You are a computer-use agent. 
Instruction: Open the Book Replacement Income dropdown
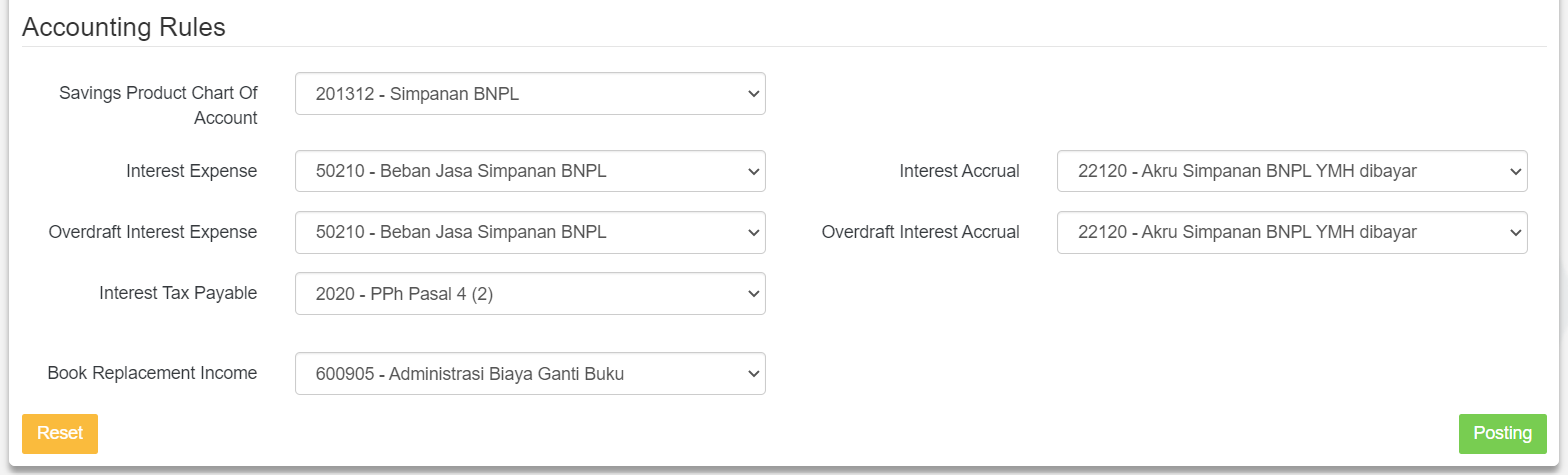[530, 374]
